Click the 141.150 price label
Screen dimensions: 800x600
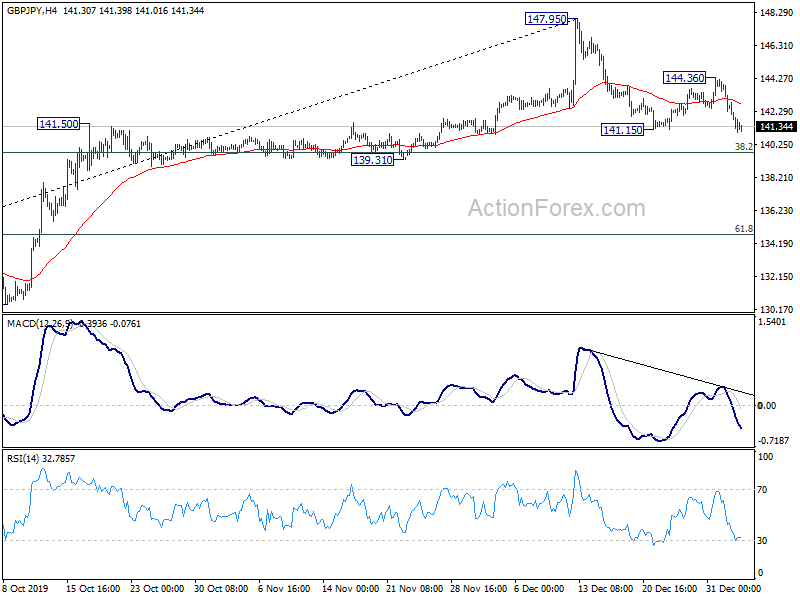pos(622,130)
